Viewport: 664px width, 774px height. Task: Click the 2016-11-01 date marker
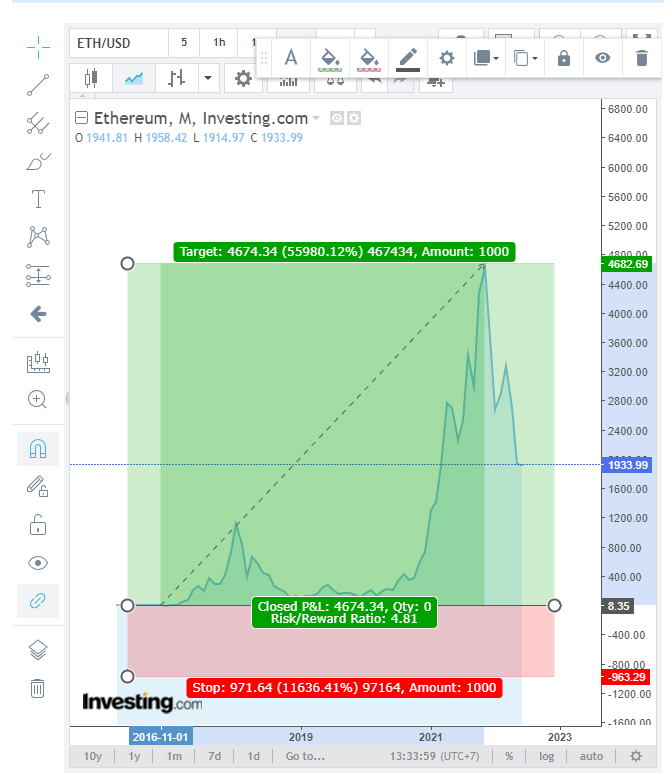[x=160, y=737]
